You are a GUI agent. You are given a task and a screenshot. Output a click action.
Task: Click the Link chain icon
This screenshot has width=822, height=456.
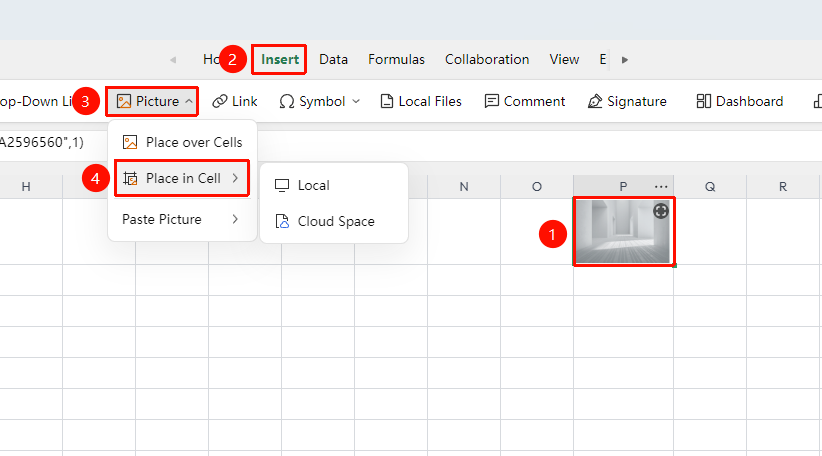220,101
